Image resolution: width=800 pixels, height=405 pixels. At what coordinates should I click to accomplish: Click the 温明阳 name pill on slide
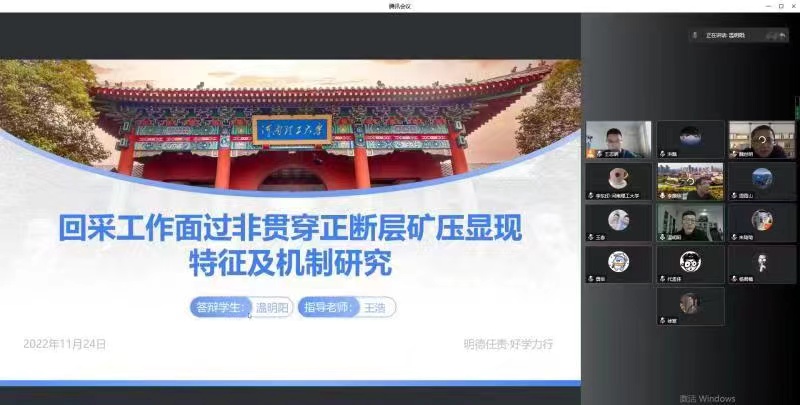[x=271, y=307]
